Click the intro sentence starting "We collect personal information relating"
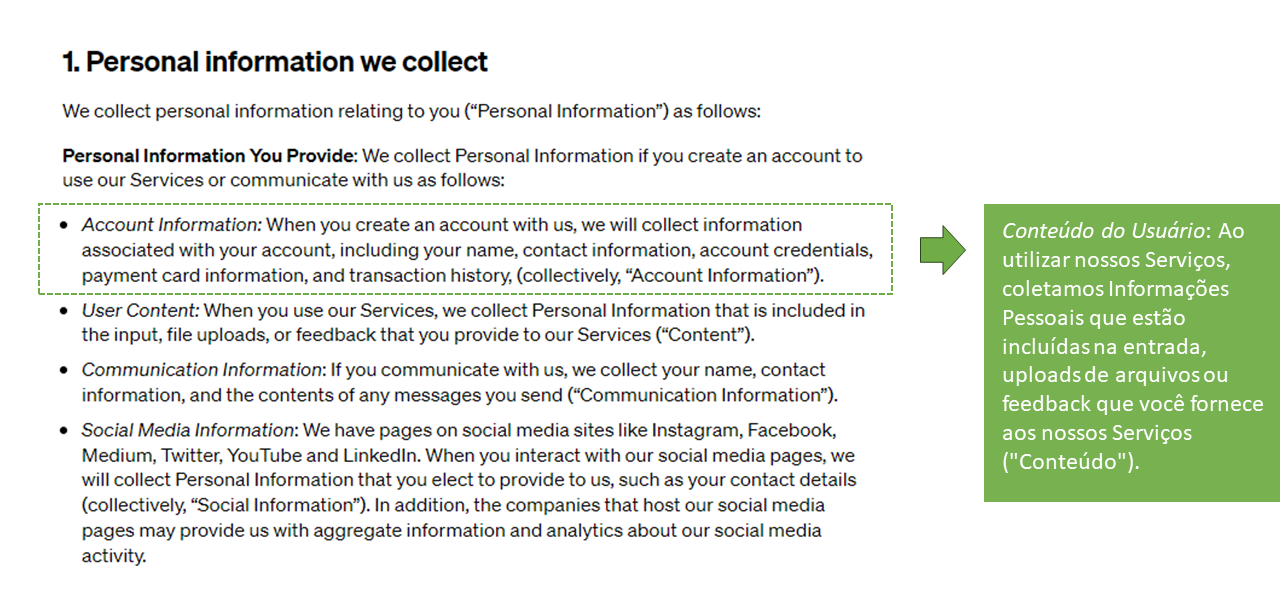 tap(411, 111)
